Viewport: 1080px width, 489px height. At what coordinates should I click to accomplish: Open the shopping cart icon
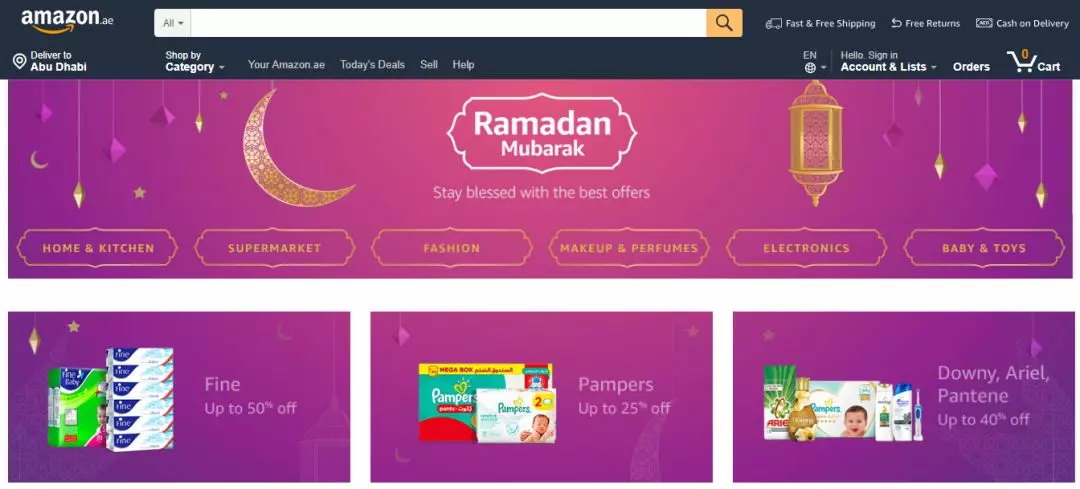[1021, 61]
